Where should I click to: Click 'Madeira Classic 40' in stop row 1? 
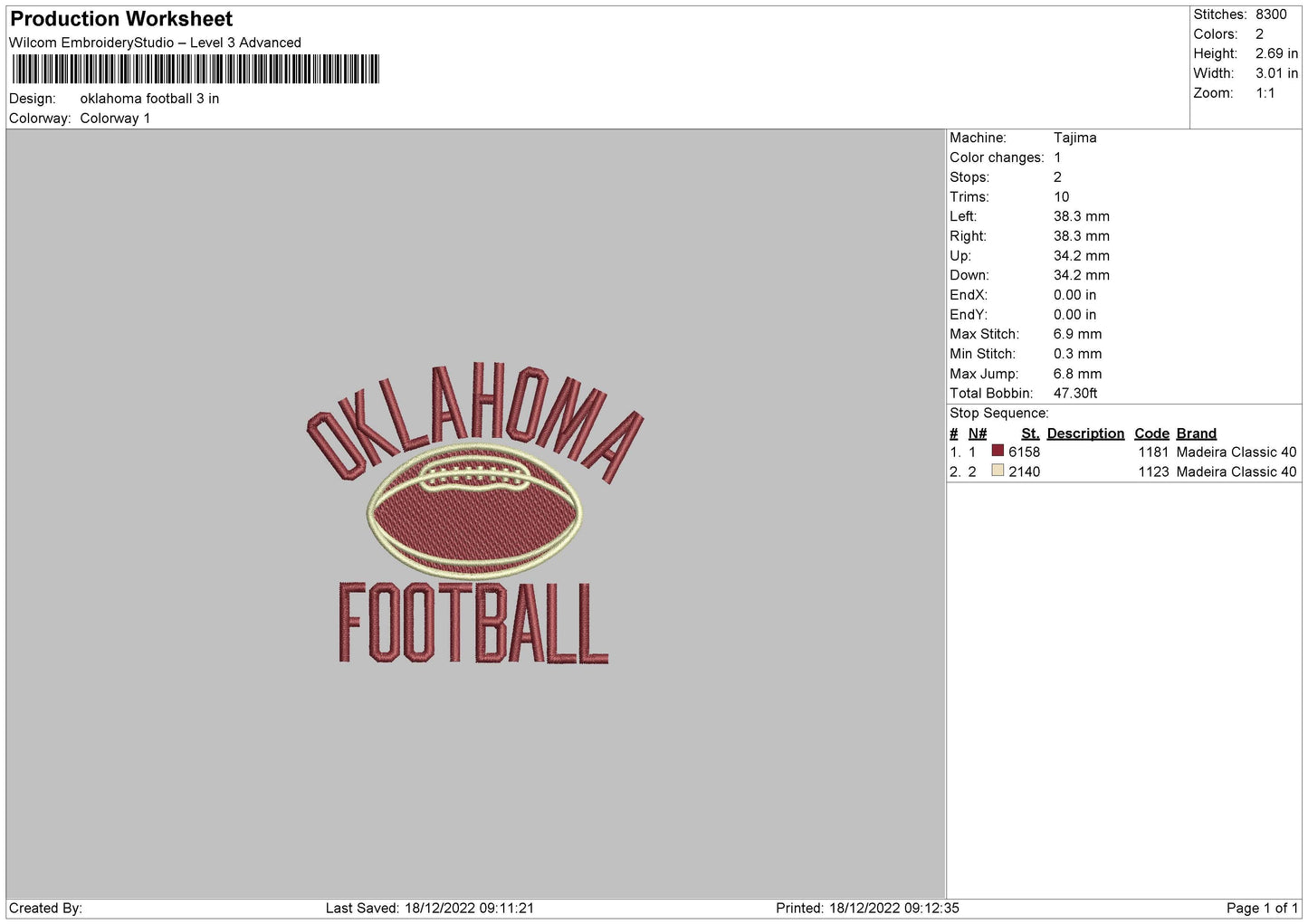click(1236, 452)
